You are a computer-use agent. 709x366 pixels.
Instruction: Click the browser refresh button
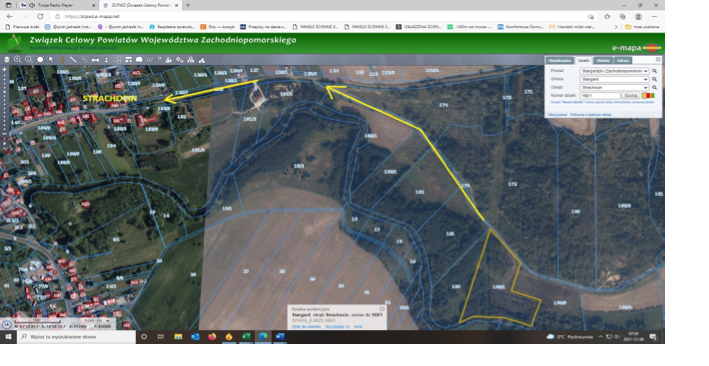(x=40, y=16)
